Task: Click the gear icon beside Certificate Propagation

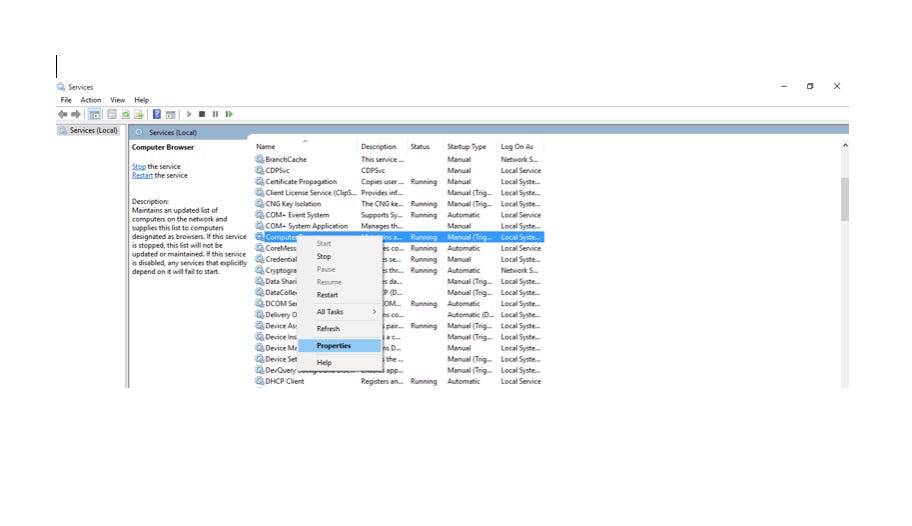Action: click(259, 181)
